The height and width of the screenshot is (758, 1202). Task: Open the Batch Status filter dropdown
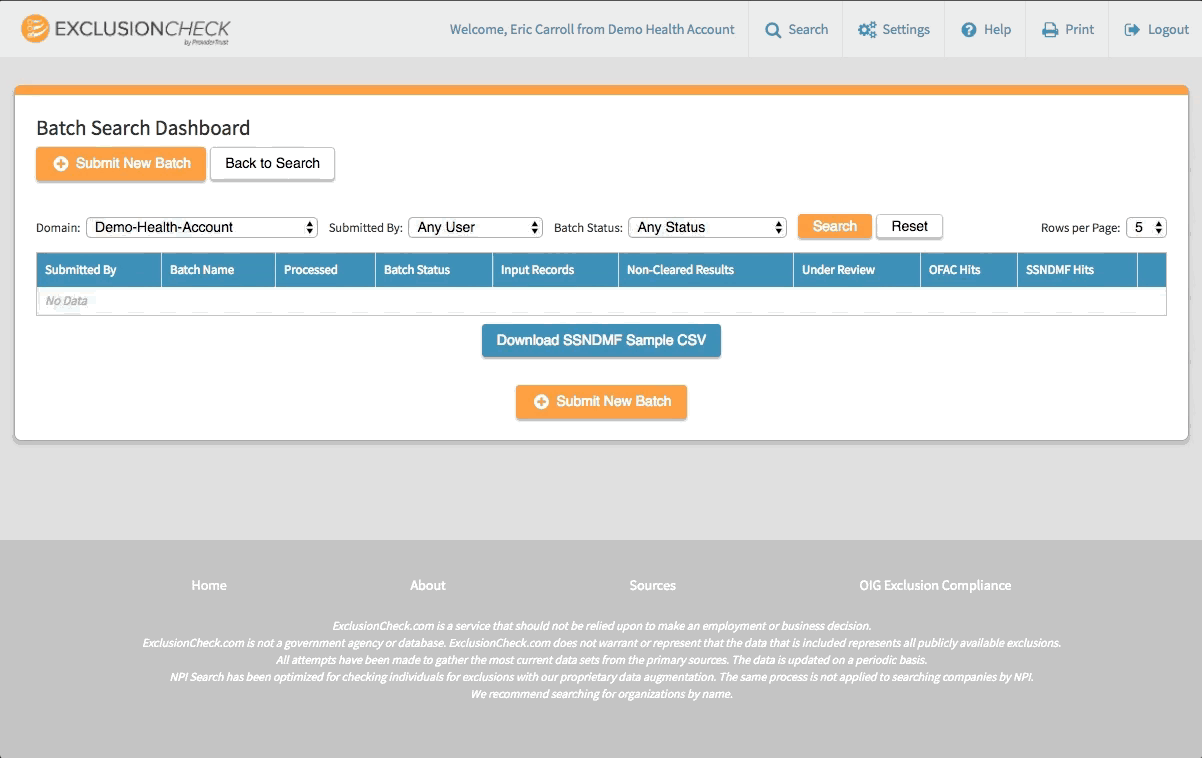tap(708, 228)
